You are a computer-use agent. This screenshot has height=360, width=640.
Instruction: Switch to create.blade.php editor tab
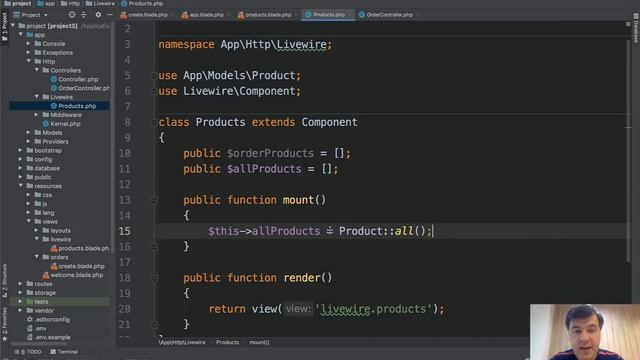click(144, 15)
